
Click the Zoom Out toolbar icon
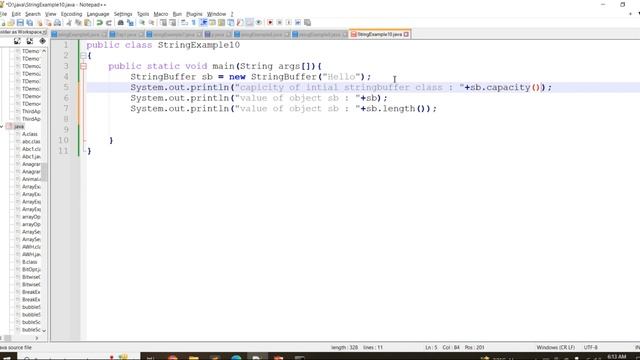[151, 23]
